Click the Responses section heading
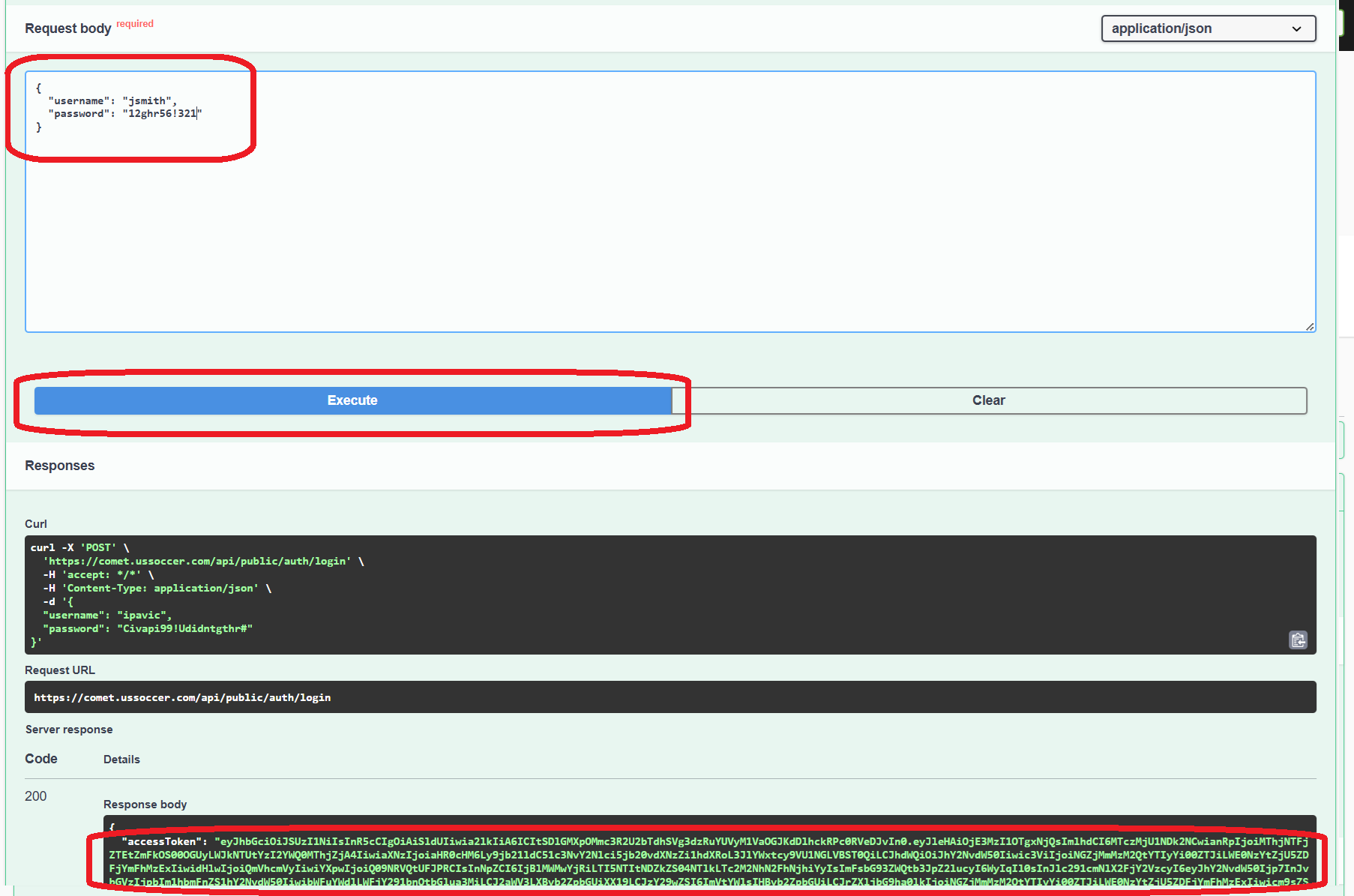The width and height of the screenshot is (1354, 896). [x=60, y=466]
